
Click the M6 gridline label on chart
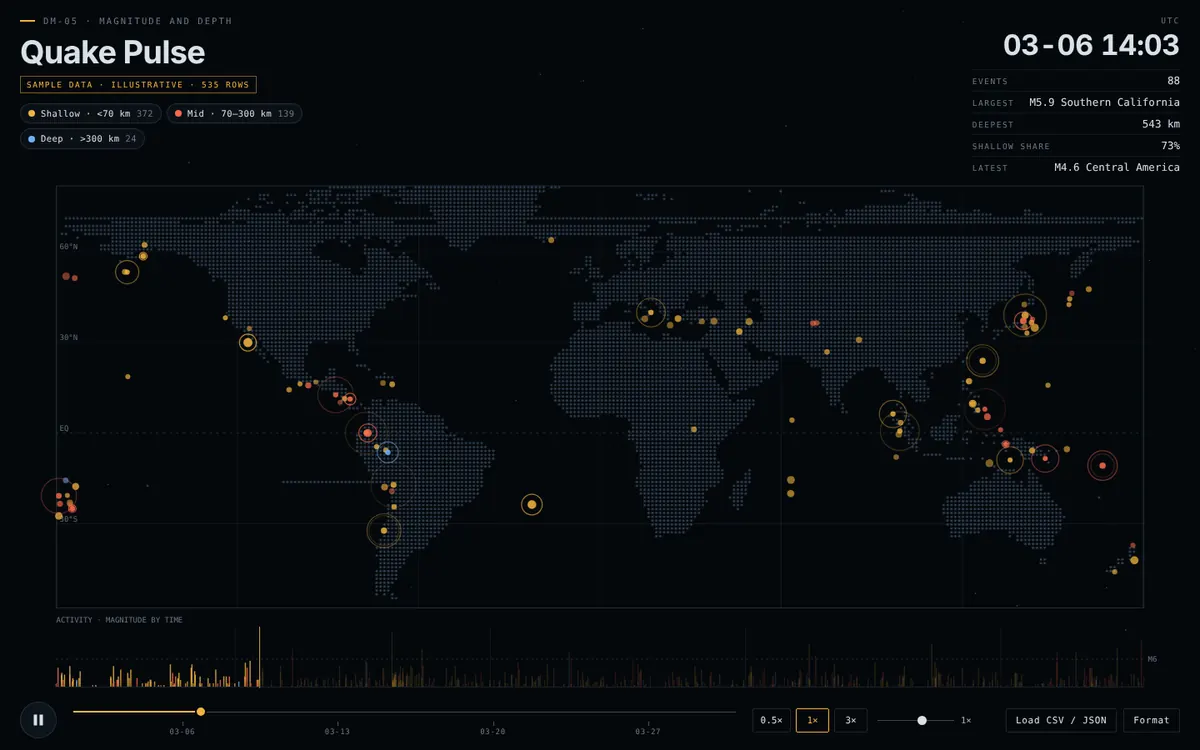(1152, 659)
